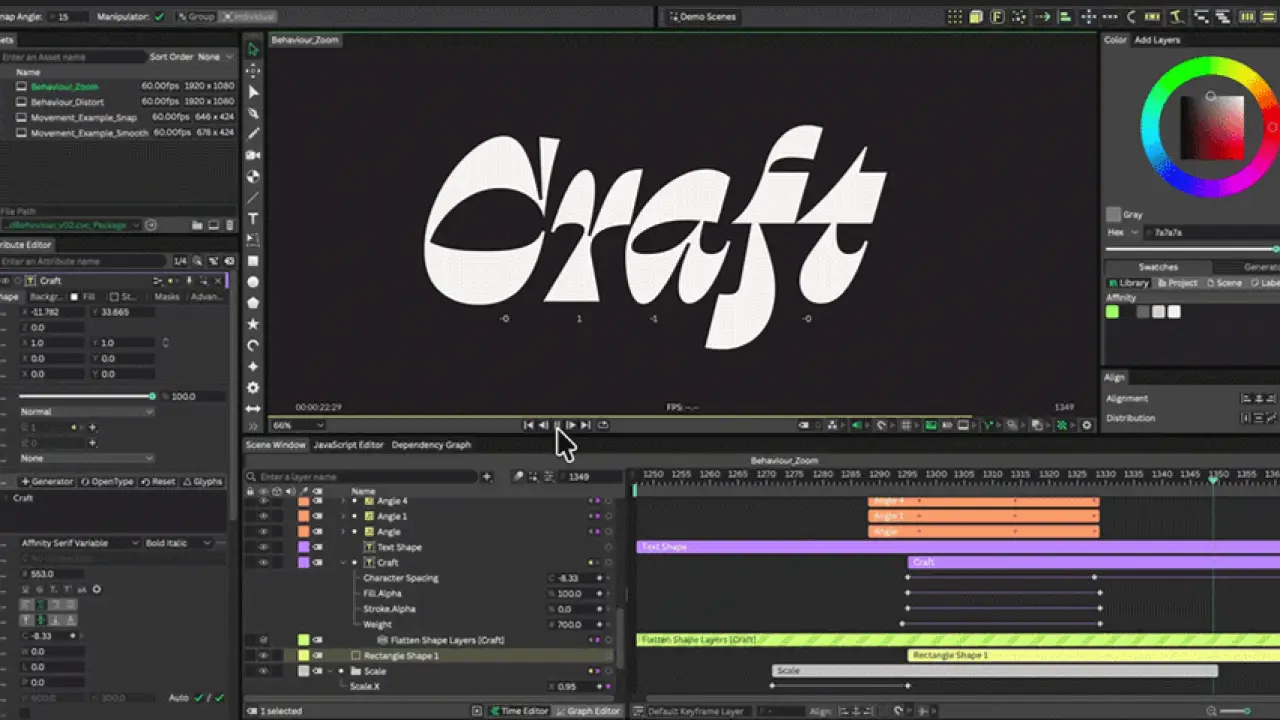Open the viewport zoom 66% dropdown
Image resolution: width=1280 pixels, height=720 pixels.
(x=298, y=425)
